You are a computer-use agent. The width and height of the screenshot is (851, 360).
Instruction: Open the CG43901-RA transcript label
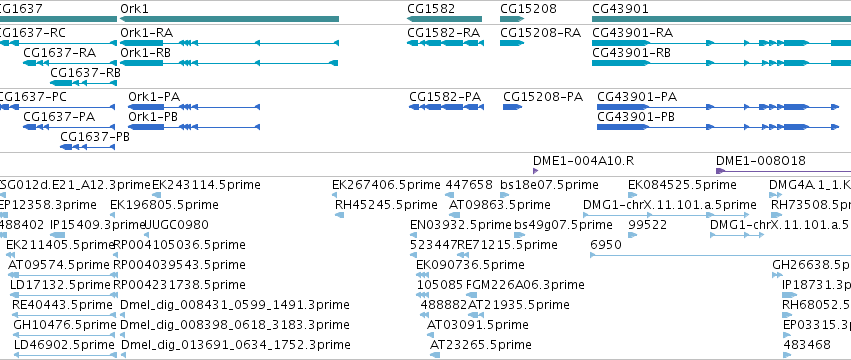coord(632,33)
